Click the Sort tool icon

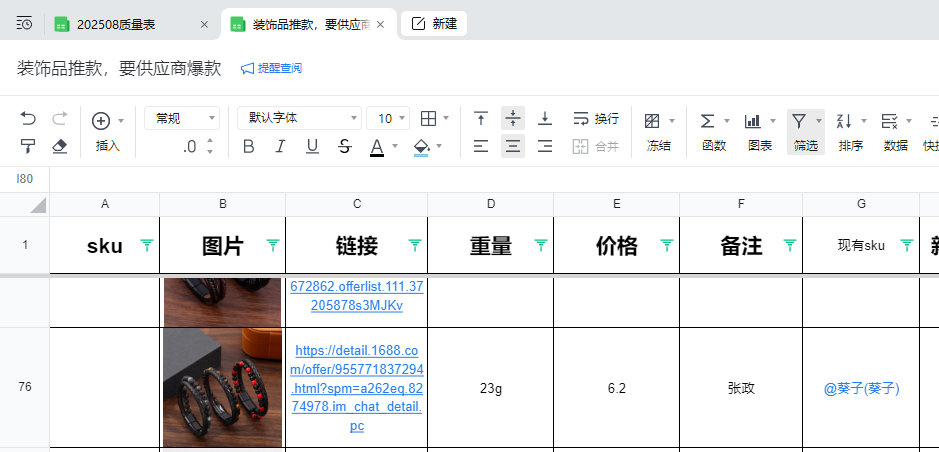(850, 131)
